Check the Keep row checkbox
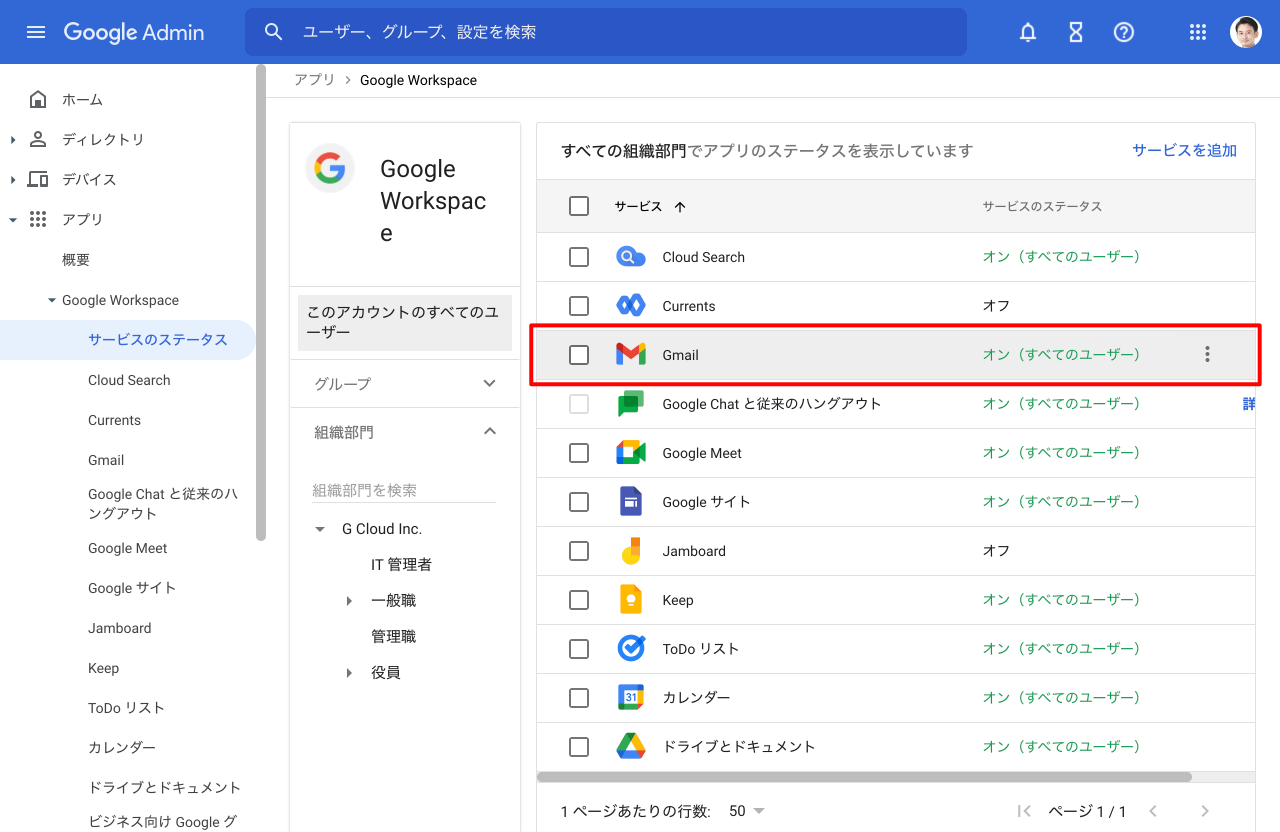The width and height of the screenshot is (1280, 832). (x=579, y=600)
